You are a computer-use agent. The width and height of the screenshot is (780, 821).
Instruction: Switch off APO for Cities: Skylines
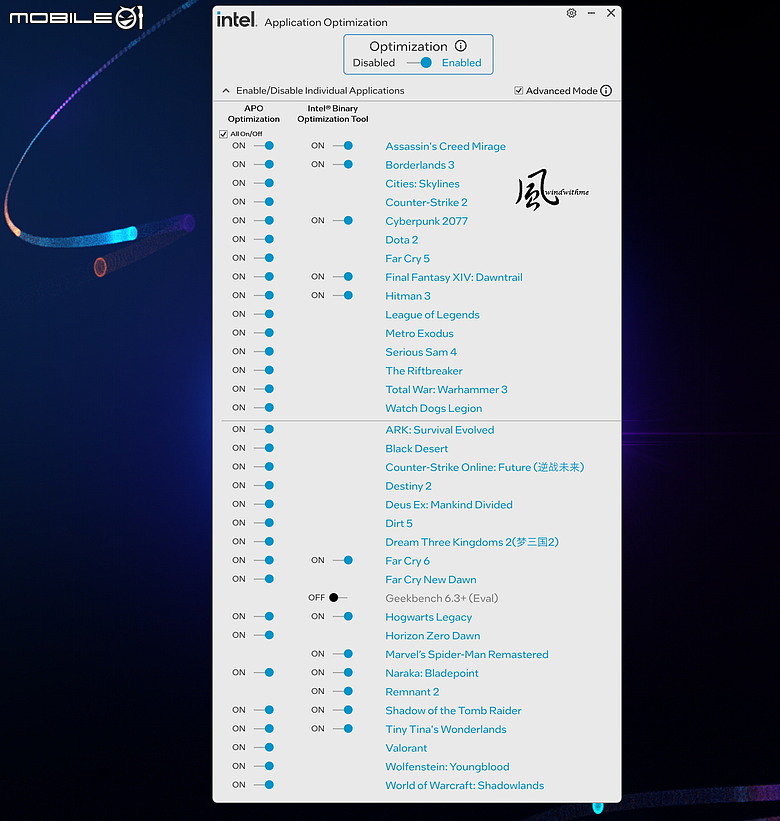264,183
